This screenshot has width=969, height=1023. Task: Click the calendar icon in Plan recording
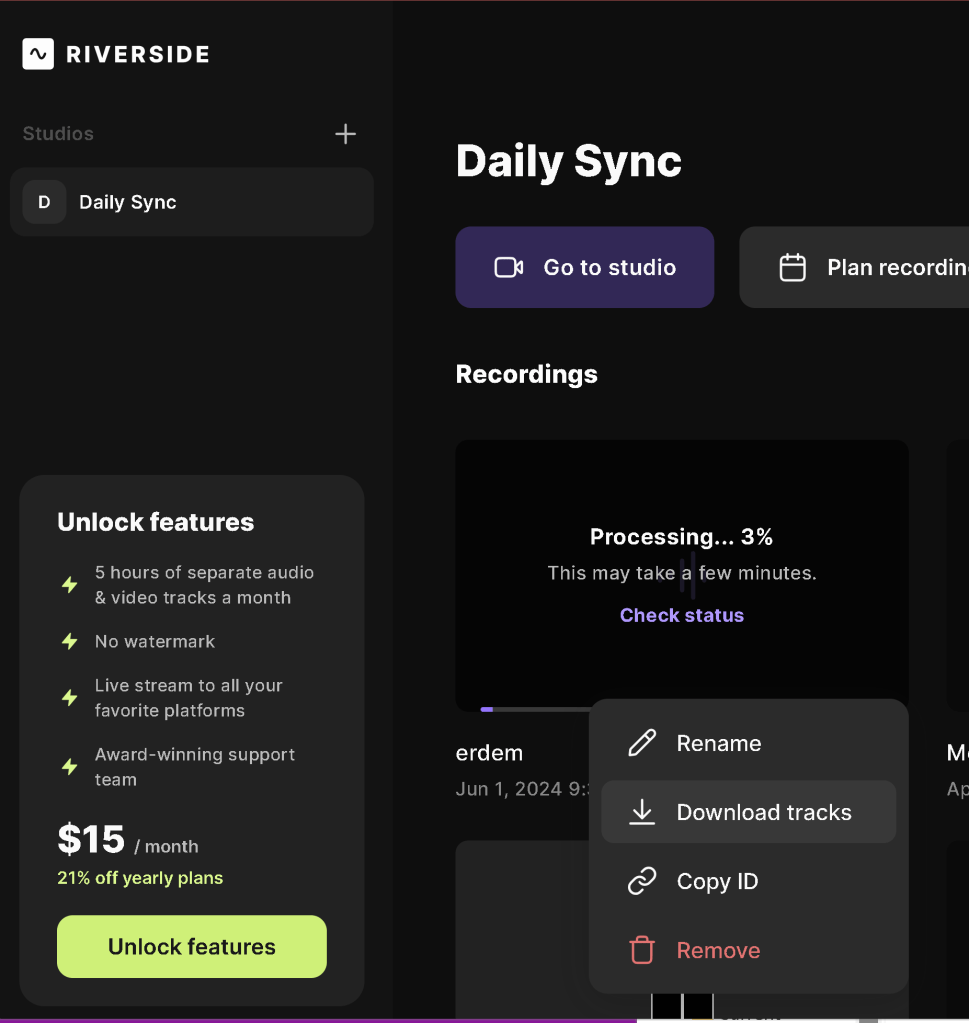pos(793,267)
